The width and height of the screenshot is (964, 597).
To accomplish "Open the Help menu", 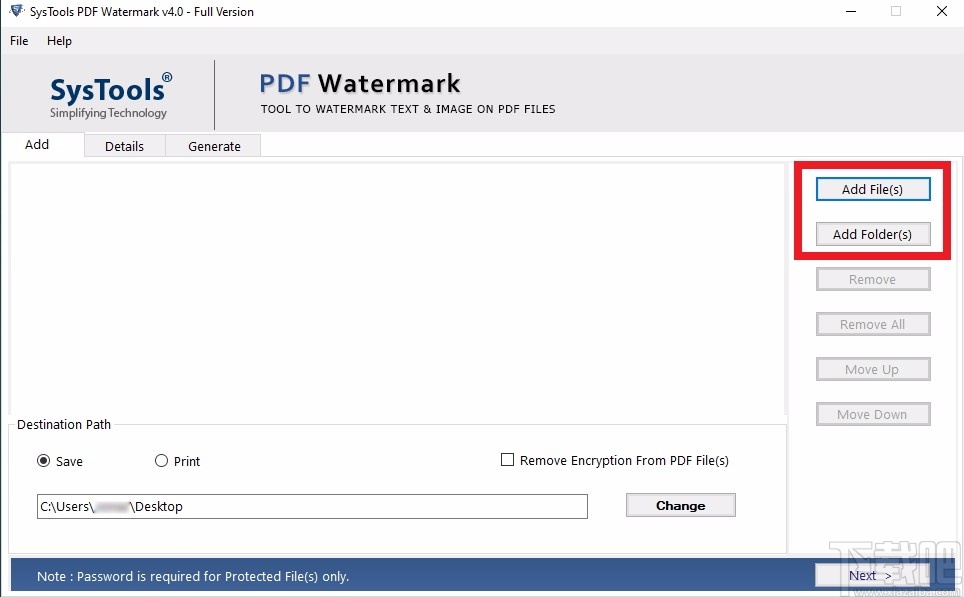I will (59, 41).
